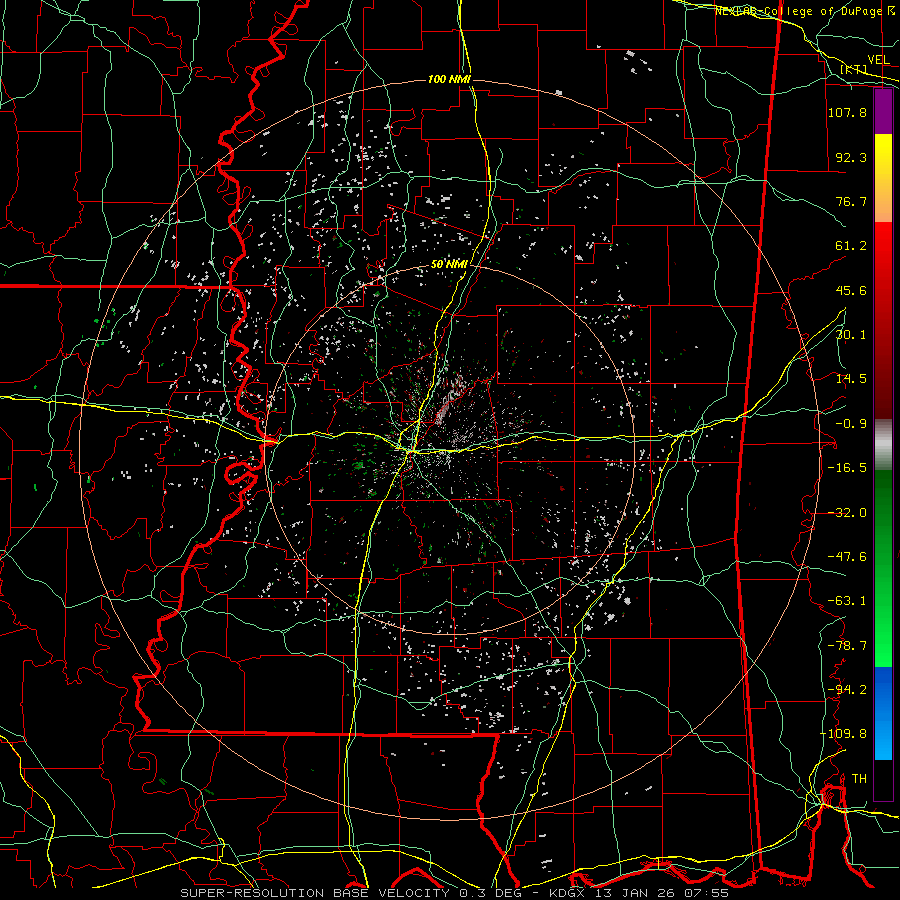Click the -94.2 velocity scale value
Viewport: 900px width, 900px height.
click(847, 690)
